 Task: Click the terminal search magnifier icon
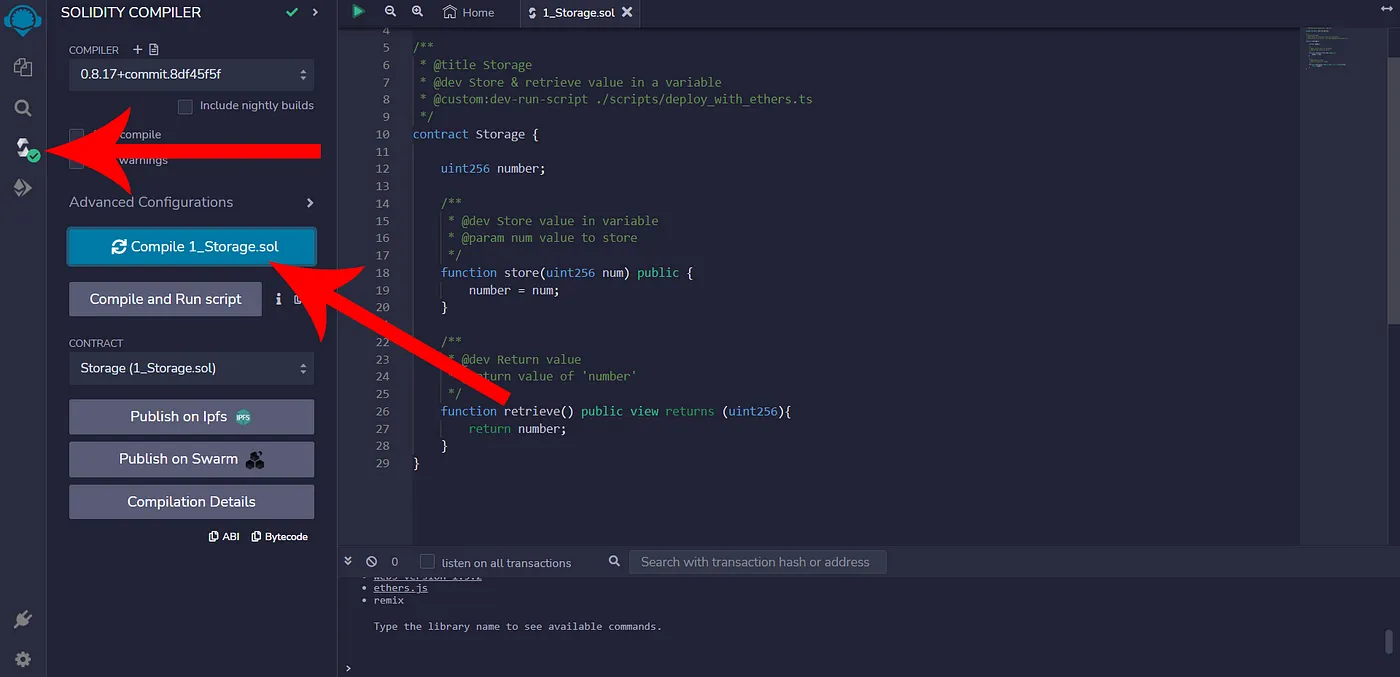coord(615,562)
